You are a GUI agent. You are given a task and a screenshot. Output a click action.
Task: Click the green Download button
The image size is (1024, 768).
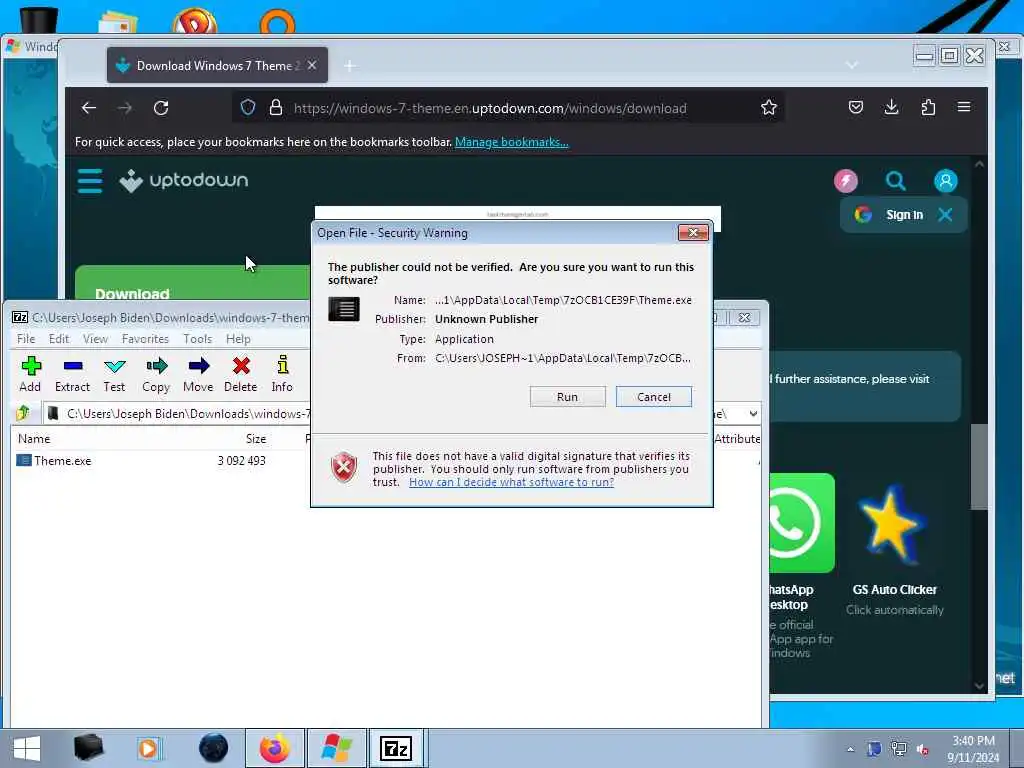193,283
